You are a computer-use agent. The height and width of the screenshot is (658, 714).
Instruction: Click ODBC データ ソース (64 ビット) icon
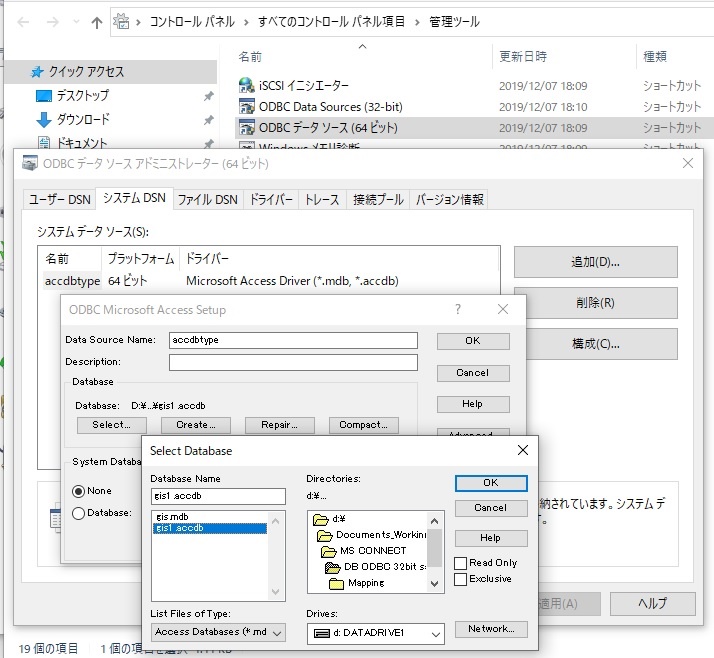pos(246,127)
